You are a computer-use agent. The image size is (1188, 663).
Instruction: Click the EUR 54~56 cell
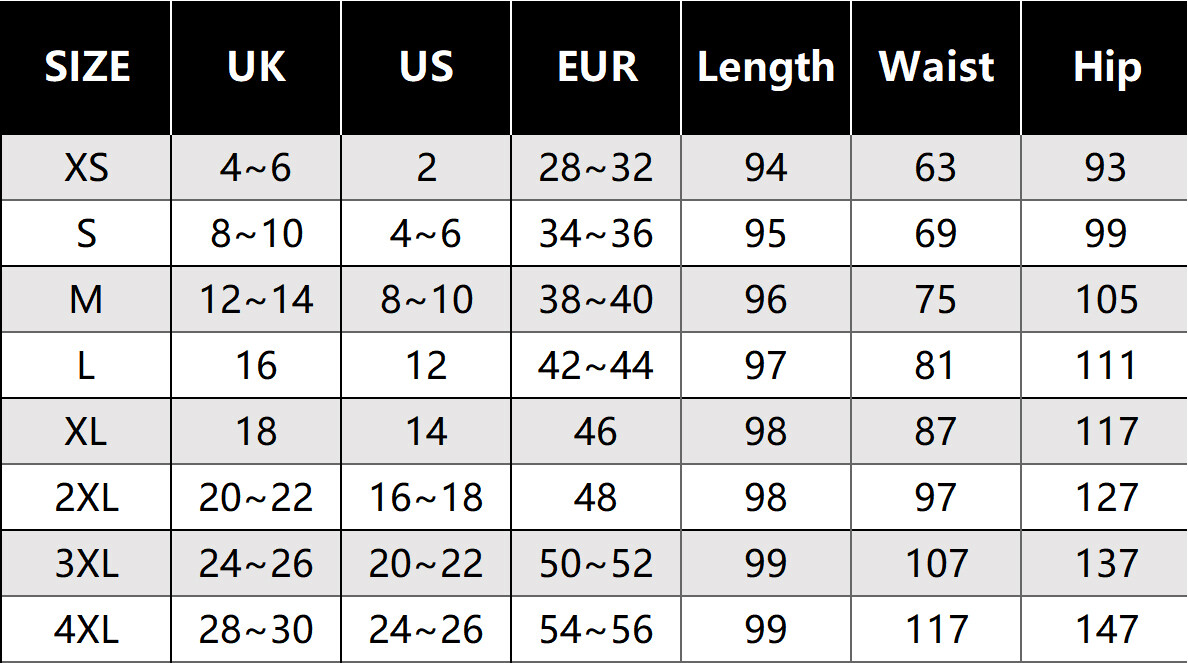coord(597,630)
